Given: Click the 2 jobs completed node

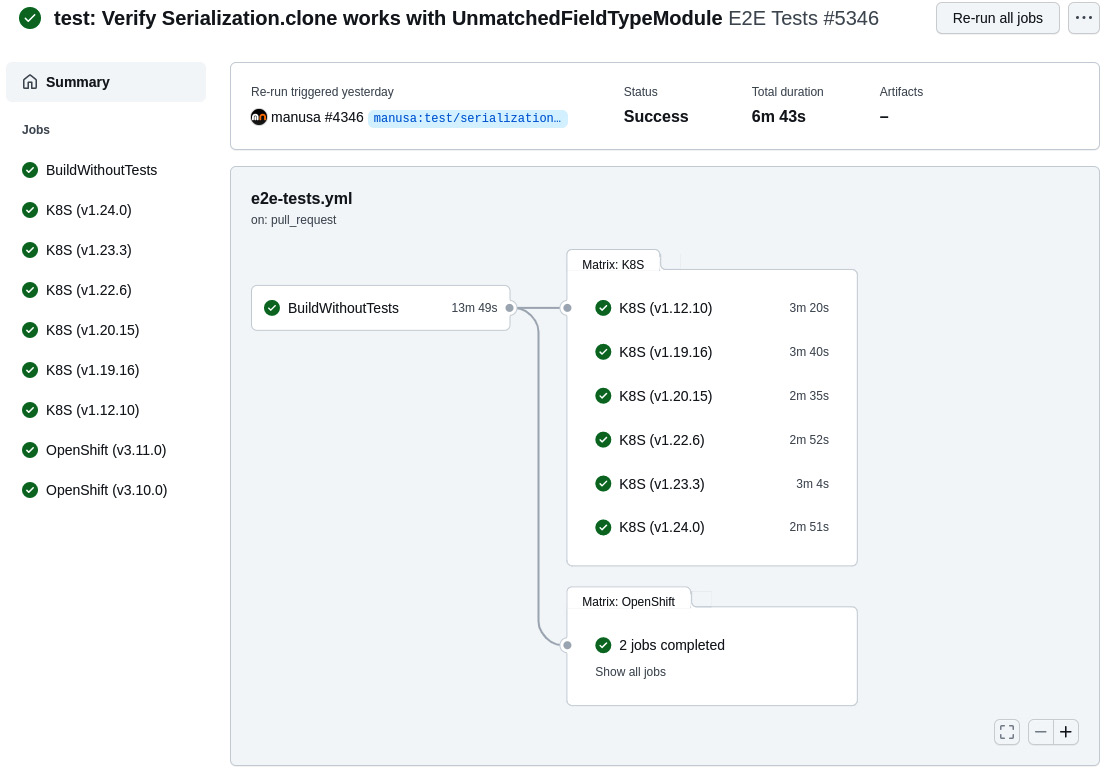Looking at the screenshot, I should click(671, 645).
